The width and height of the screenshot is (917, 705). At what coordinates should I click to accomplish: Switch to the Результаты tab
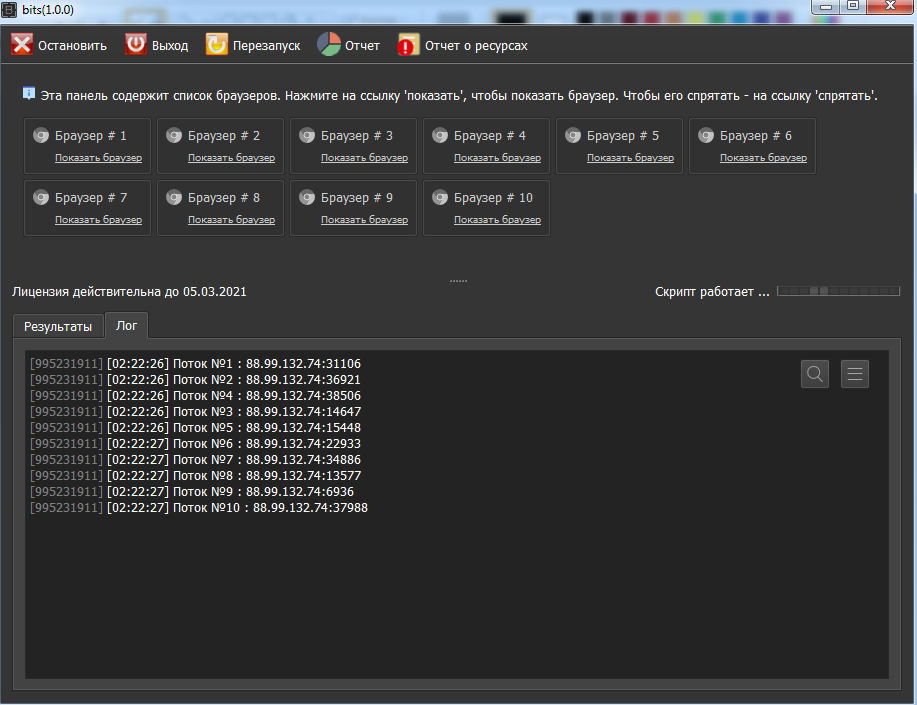tap(58, 326)
